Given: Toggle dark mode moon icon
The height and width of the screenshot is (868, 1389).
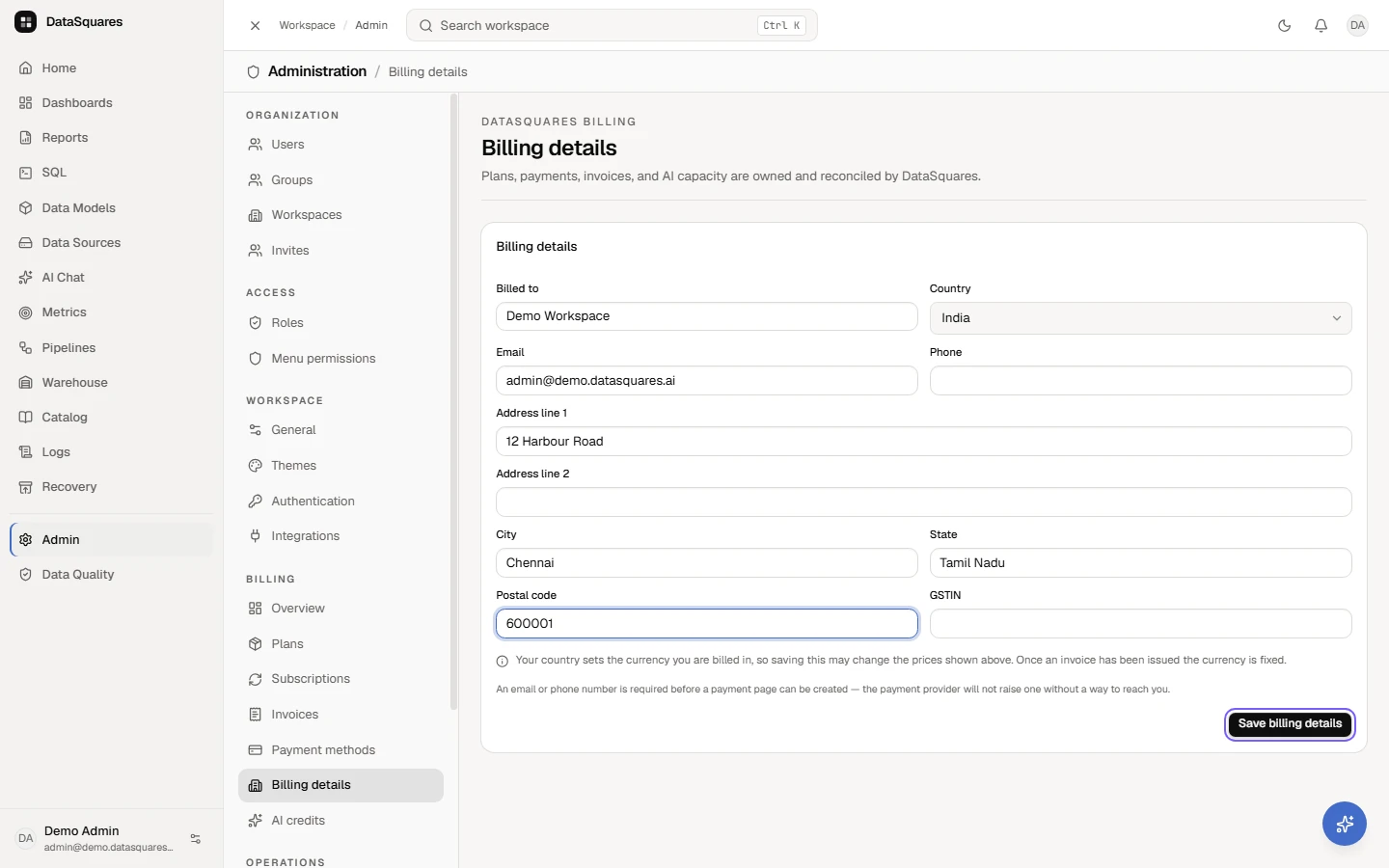Looking at the screenshot, I should pos(1284,26).
